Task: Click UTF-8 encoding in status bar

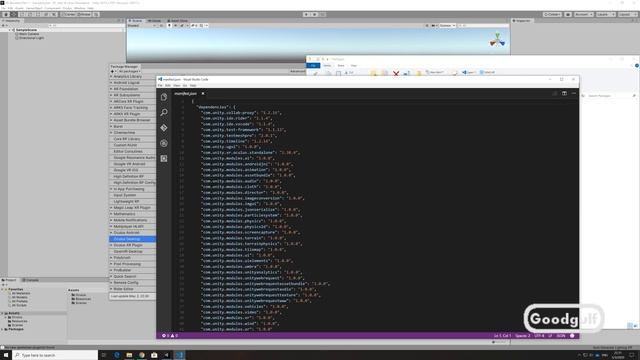Action: (539, 336)
